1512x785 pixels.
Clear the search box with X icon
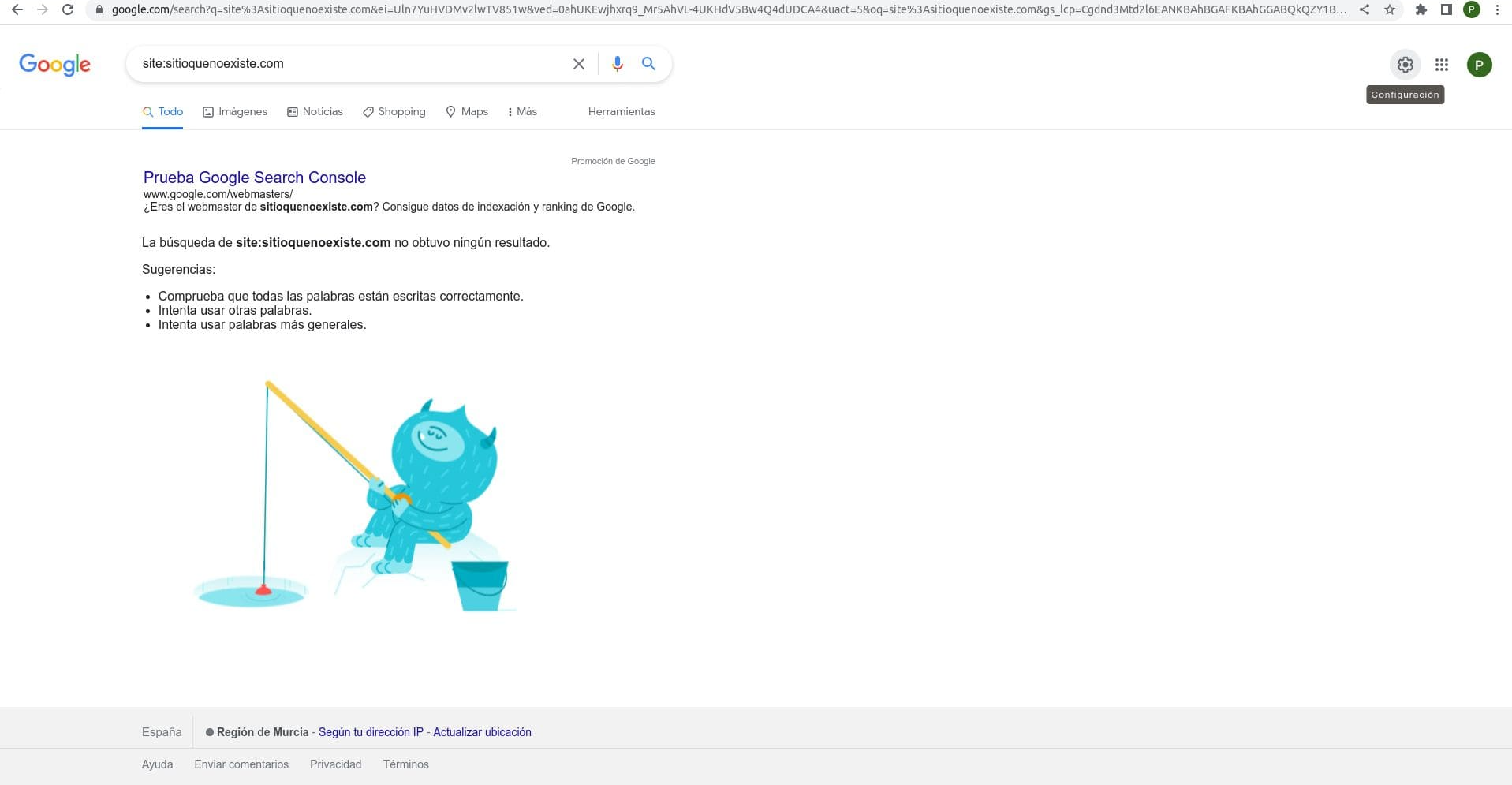tap(578, 64)
